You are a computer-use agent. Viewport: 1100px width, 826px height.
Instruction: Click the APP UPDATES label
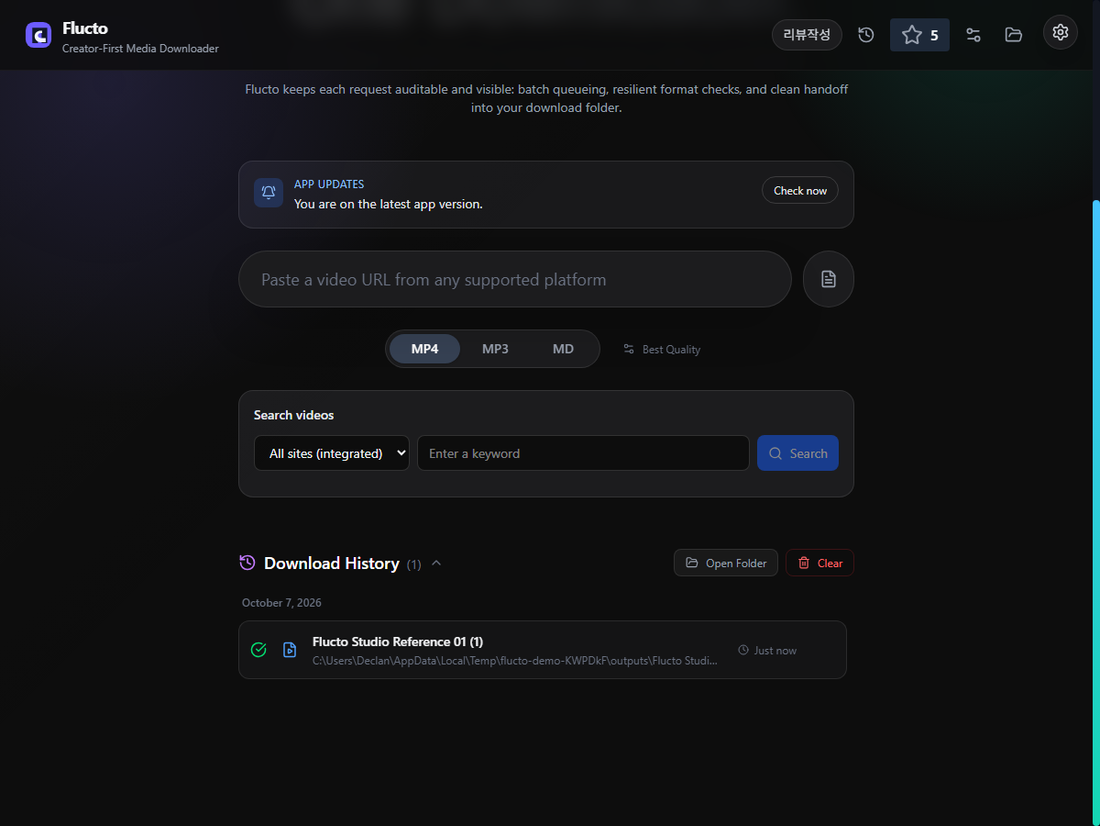click(x=329, y=185)
